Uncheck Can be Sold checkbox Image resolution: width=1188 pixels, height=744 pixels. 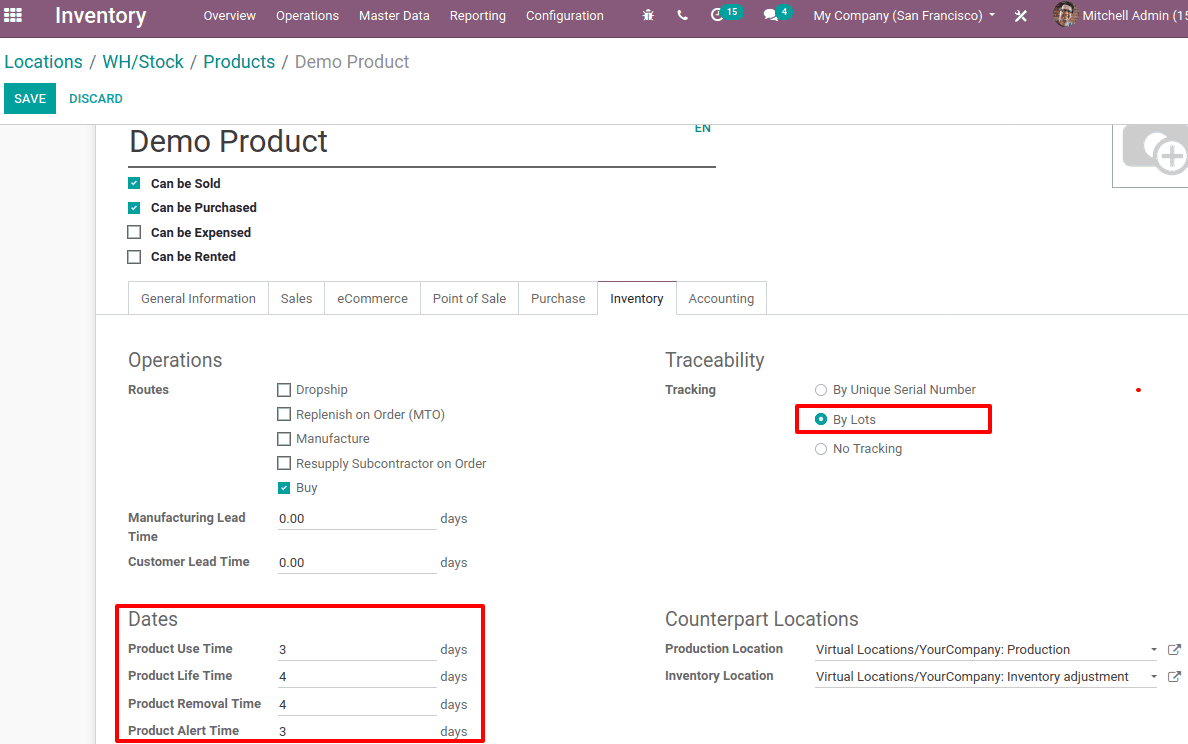(x=134, y=183)
